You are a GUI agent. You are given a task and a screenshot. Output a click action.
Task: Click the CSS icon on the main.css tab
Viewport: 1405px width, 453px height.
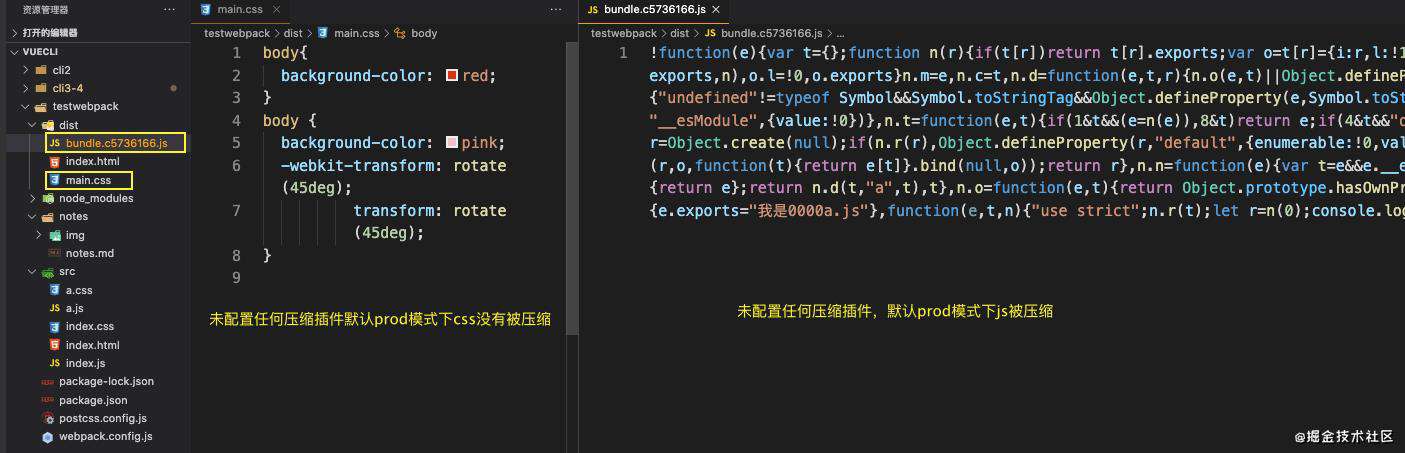point(205,9)
